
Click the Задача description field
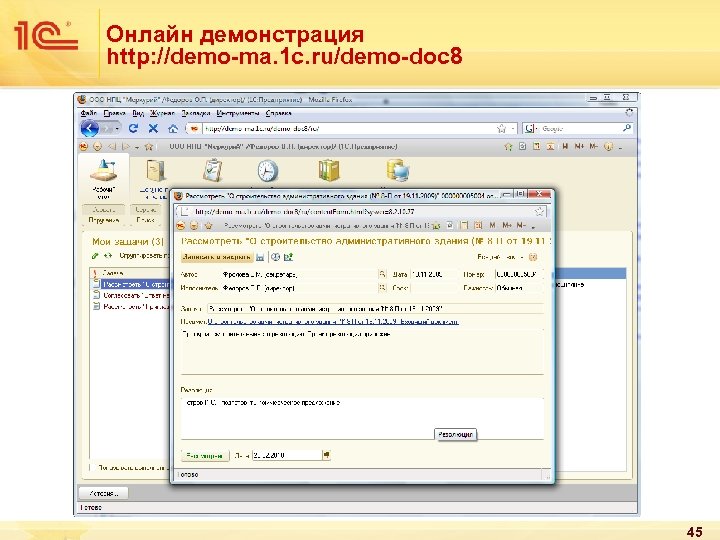click(375, 309)
